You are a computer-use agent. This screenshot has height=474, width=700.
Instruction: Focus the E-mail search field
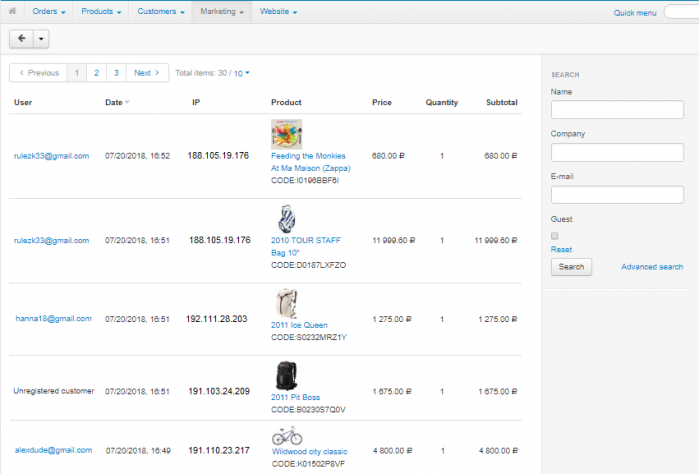pyautogui.click(x=617, y=195)
